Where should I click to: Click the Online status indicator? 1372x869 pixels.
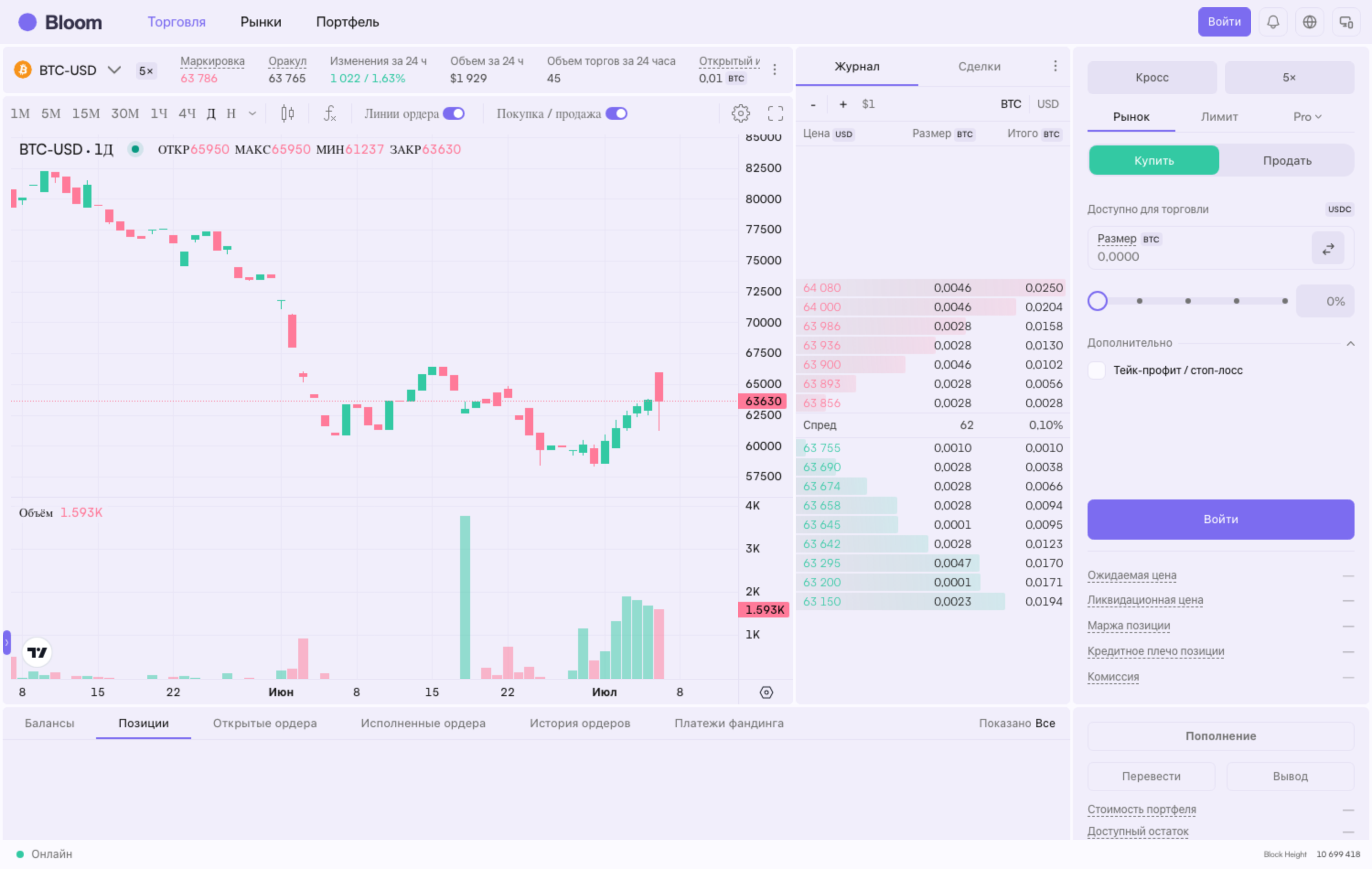(x=44, y=854)
